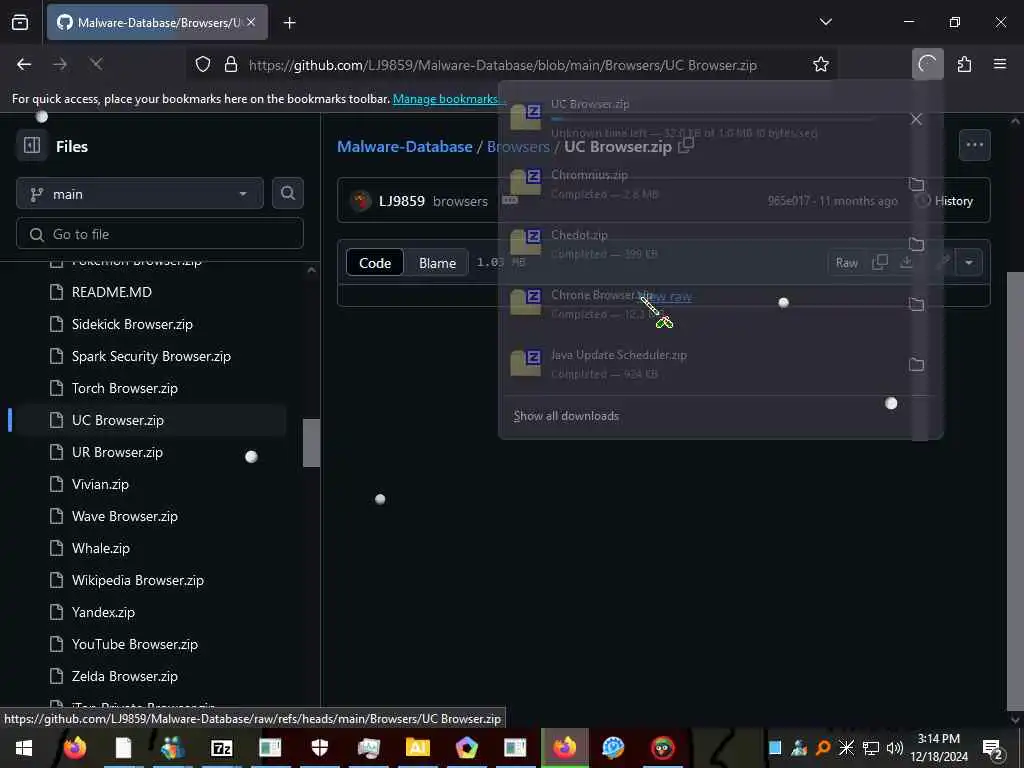Screen dimensions: 1024x768
Task: Open Sidekick Browser.zip file
Action: click(x=132, y=324)
